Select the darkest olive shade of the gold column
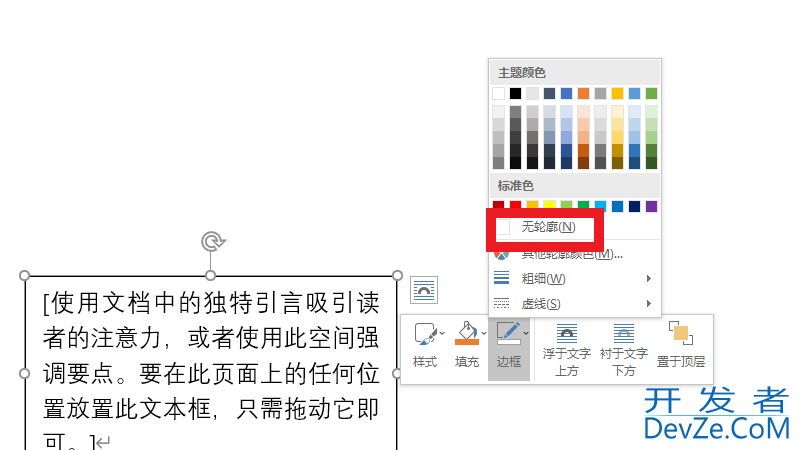Viewport: 800px width, 450px height. point(617,163)
